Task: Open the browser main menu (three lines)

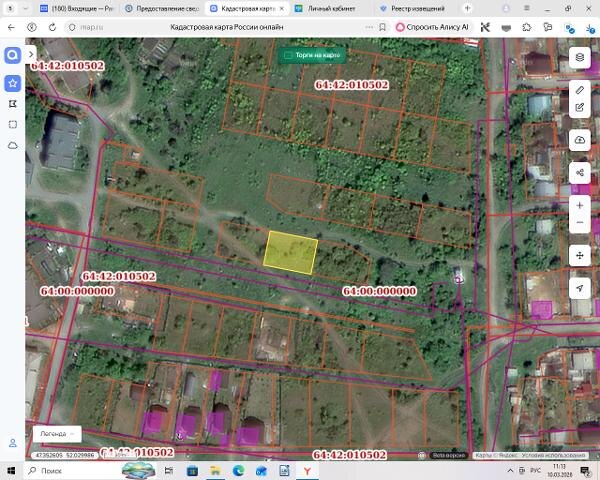Action: [x=527, y=8]
